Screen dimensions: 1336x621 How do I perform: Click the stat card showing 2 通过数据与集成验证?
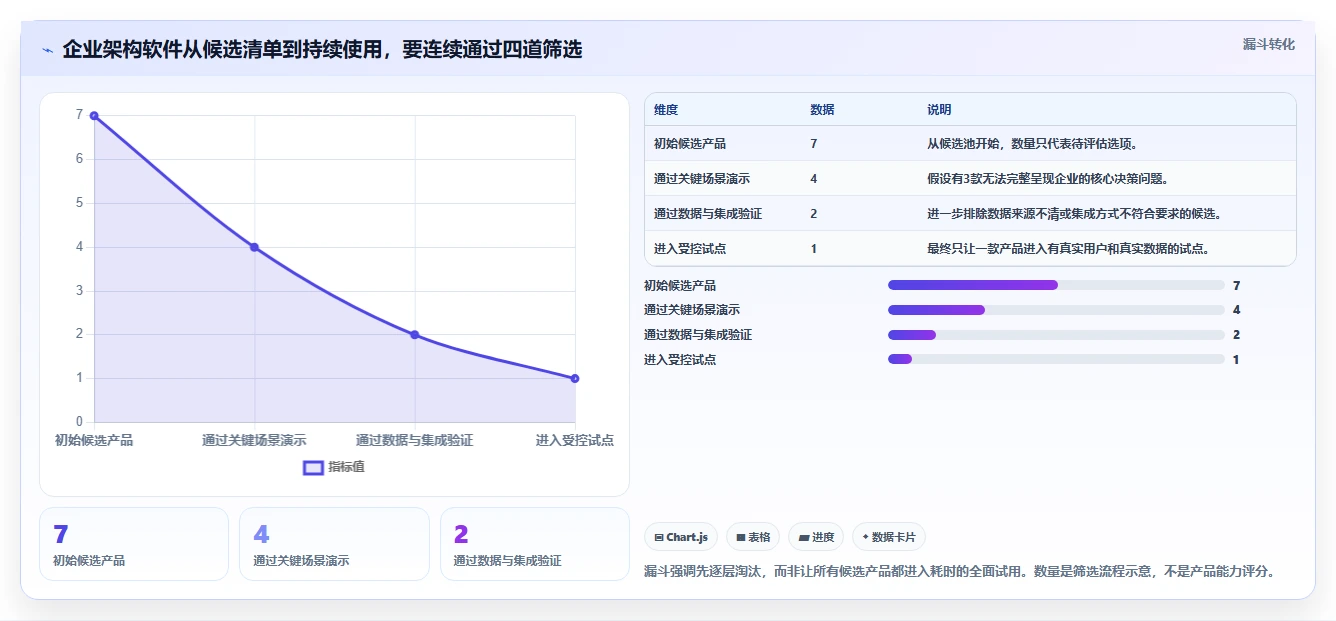535,544
